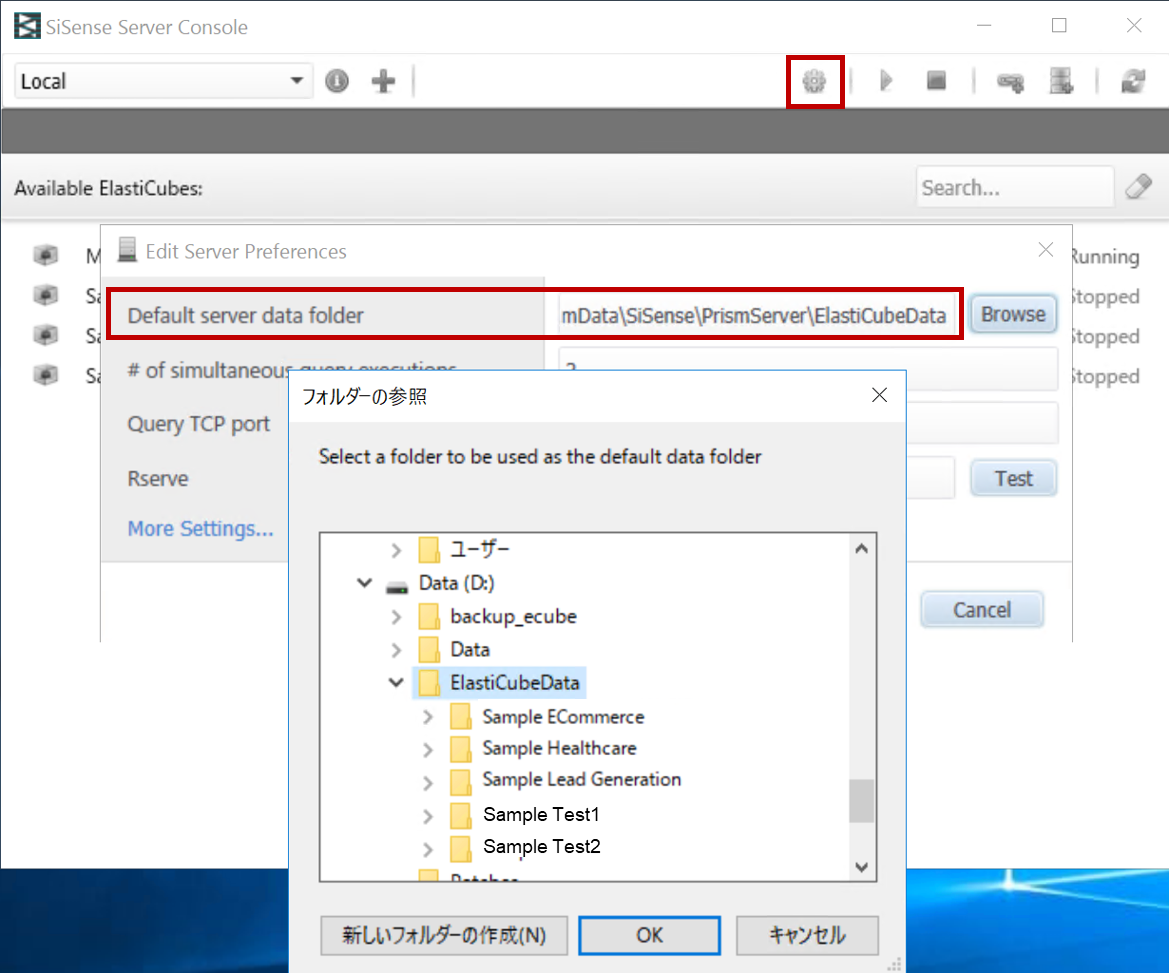Confirm the folder selection with OK
The height and width of the screenshot is (973, 1169).
tap(649, 935)
